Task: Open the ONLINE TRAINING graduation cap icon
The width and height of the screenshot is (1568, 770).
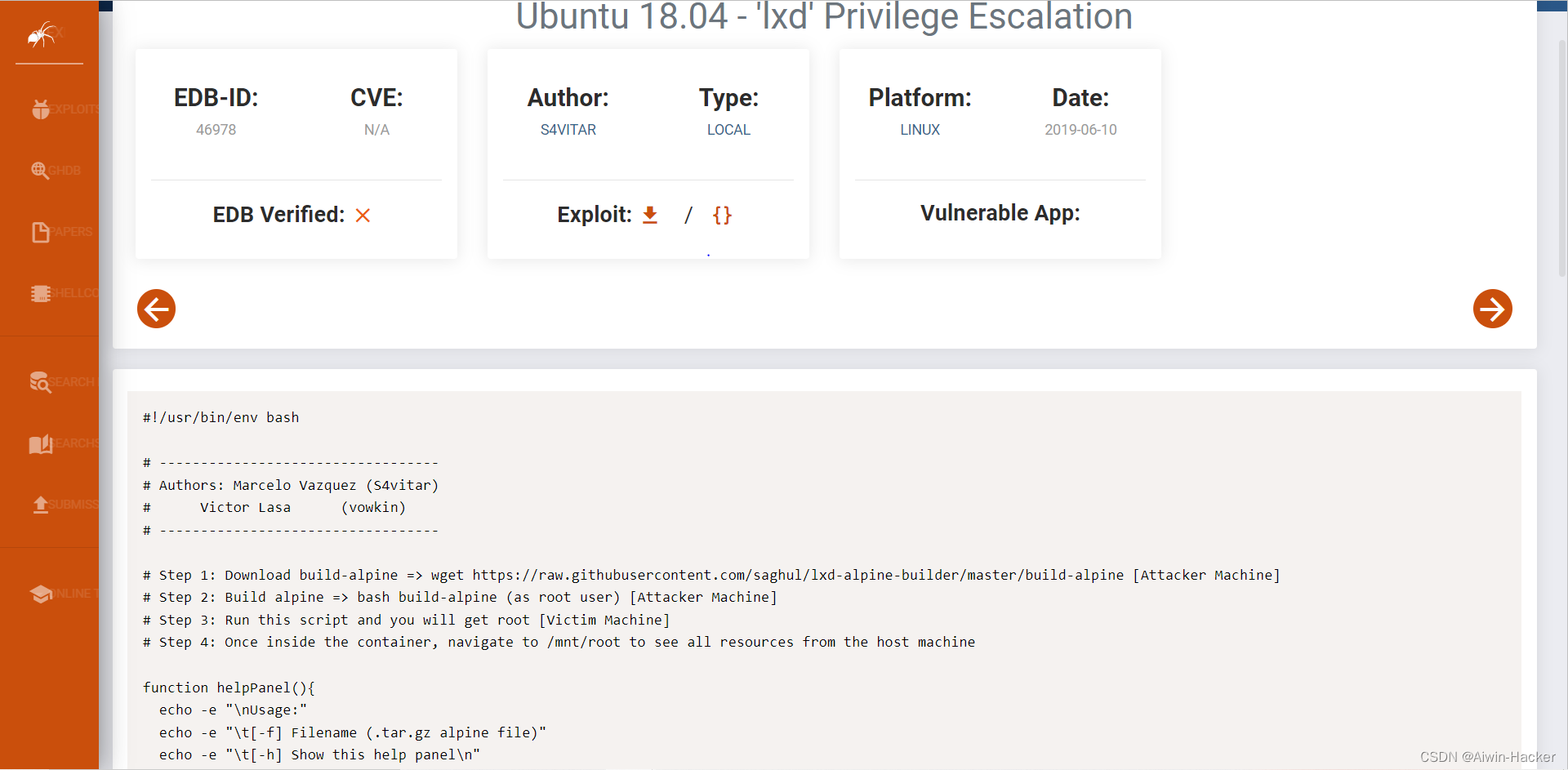Action: 40,594
